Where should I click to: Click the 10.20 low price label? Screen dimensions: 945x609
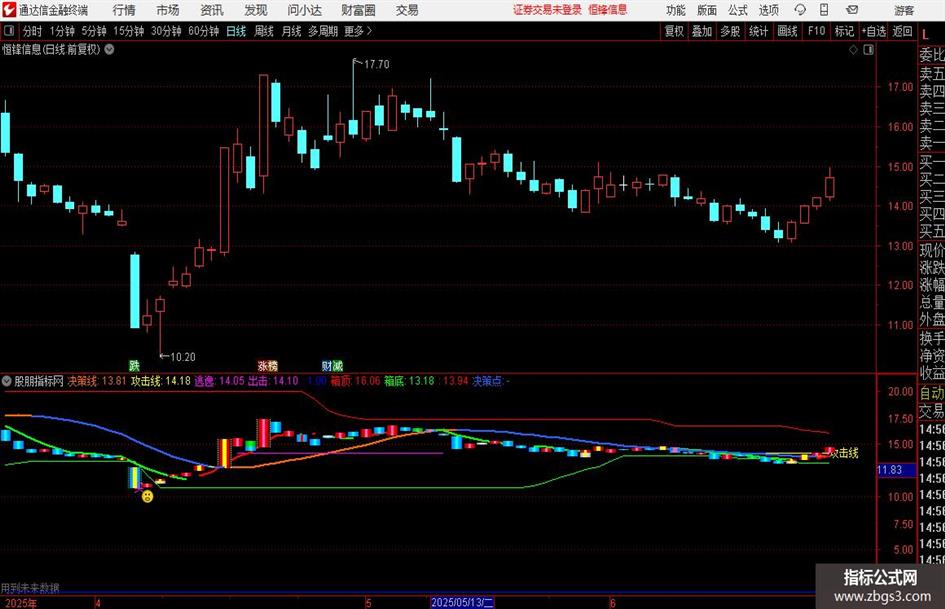click(183, 357)
